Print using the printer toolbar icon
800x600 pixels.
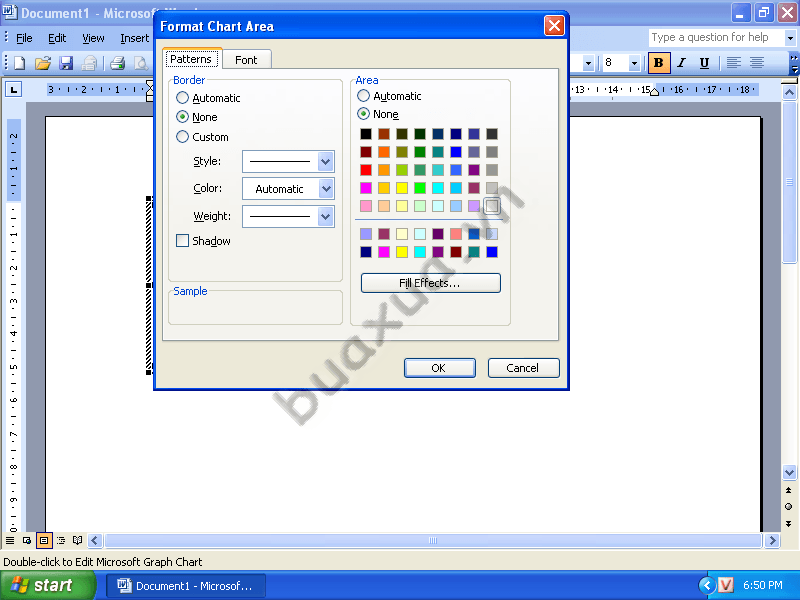(x=118, y=63)
